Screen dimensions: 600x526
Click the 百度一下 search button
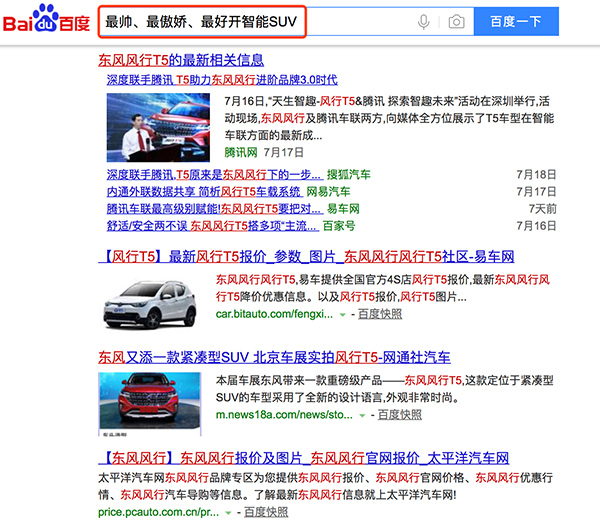[x=516, y=21]
